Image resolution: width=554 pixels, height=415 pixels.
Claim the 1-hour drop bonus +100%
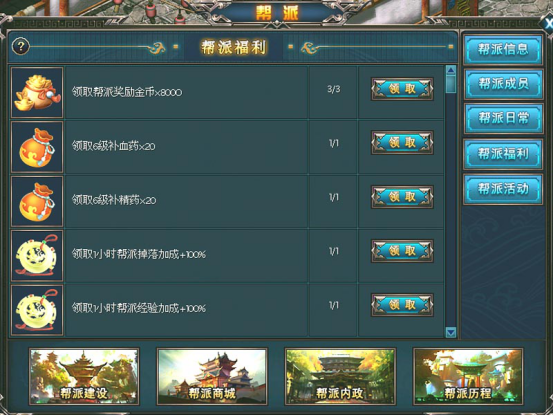402,251
